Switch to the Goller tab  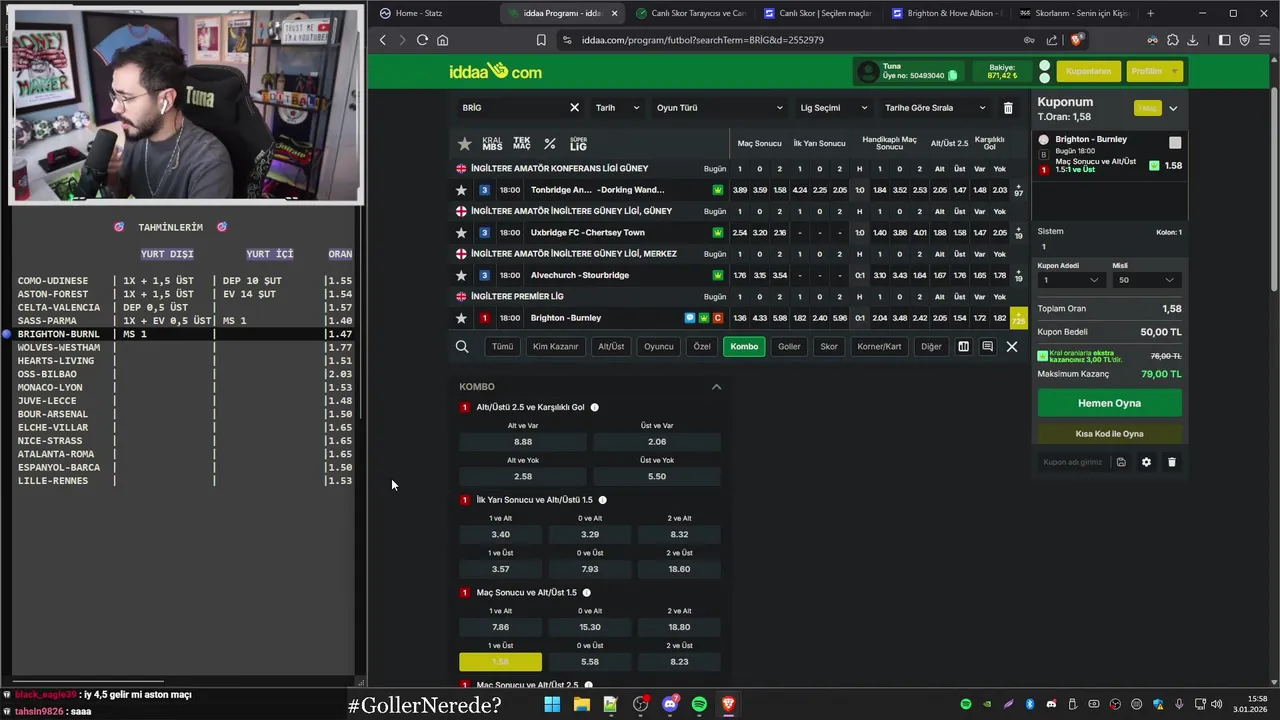point(789,347)
